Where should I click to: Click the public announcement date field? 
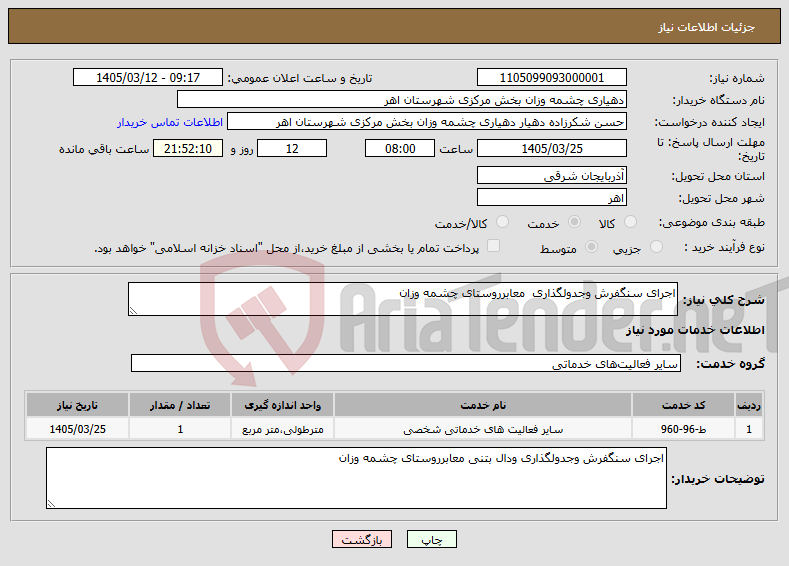click(x=148, y=77)
